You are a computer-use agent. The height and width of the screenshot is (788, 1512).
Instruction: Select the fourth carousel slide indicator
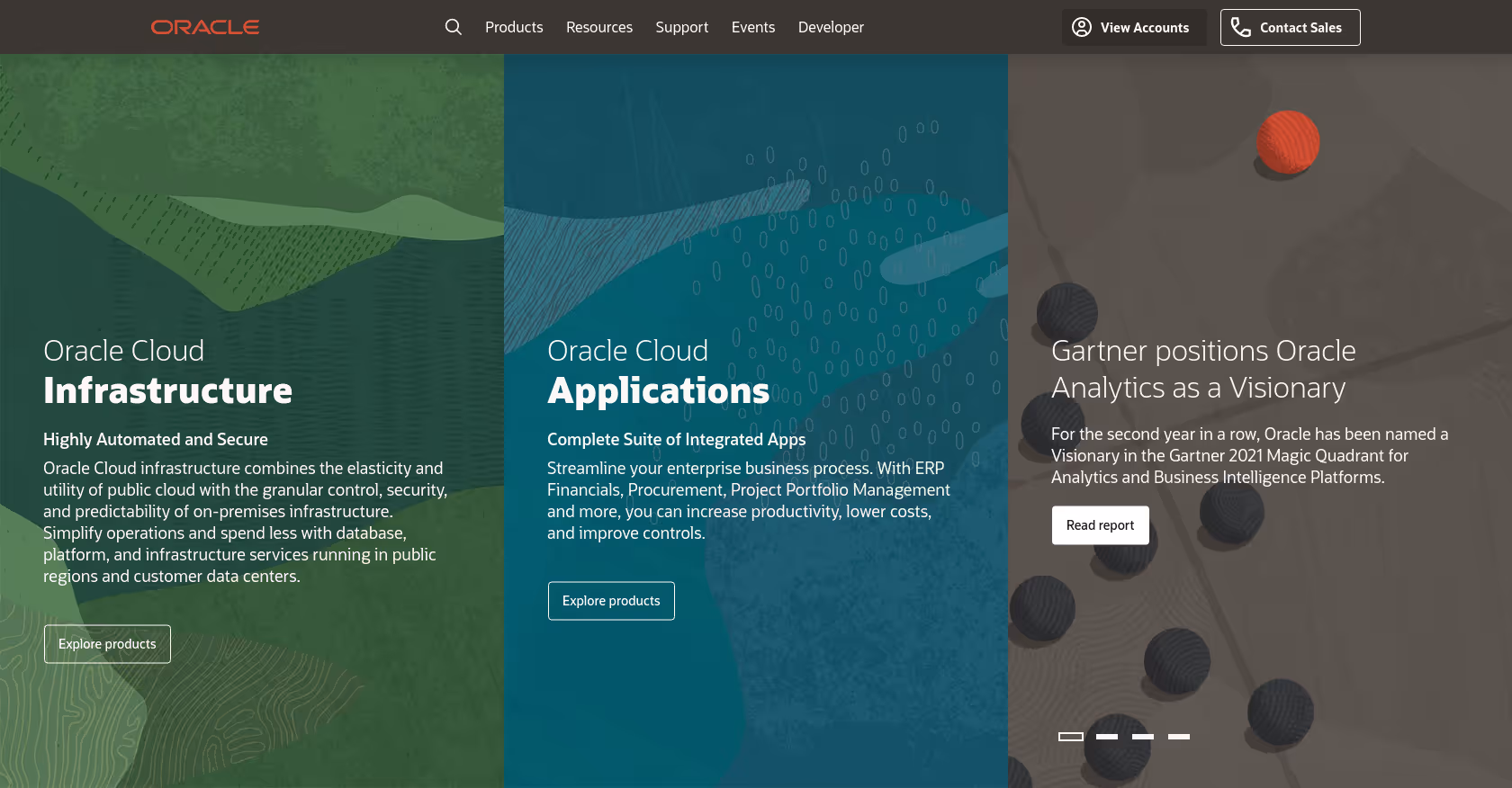click(1179, 737)
